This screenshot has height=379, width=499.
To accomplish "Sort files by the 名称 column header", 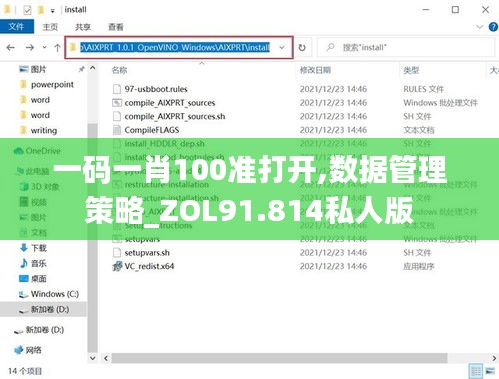I will point(119,70).
